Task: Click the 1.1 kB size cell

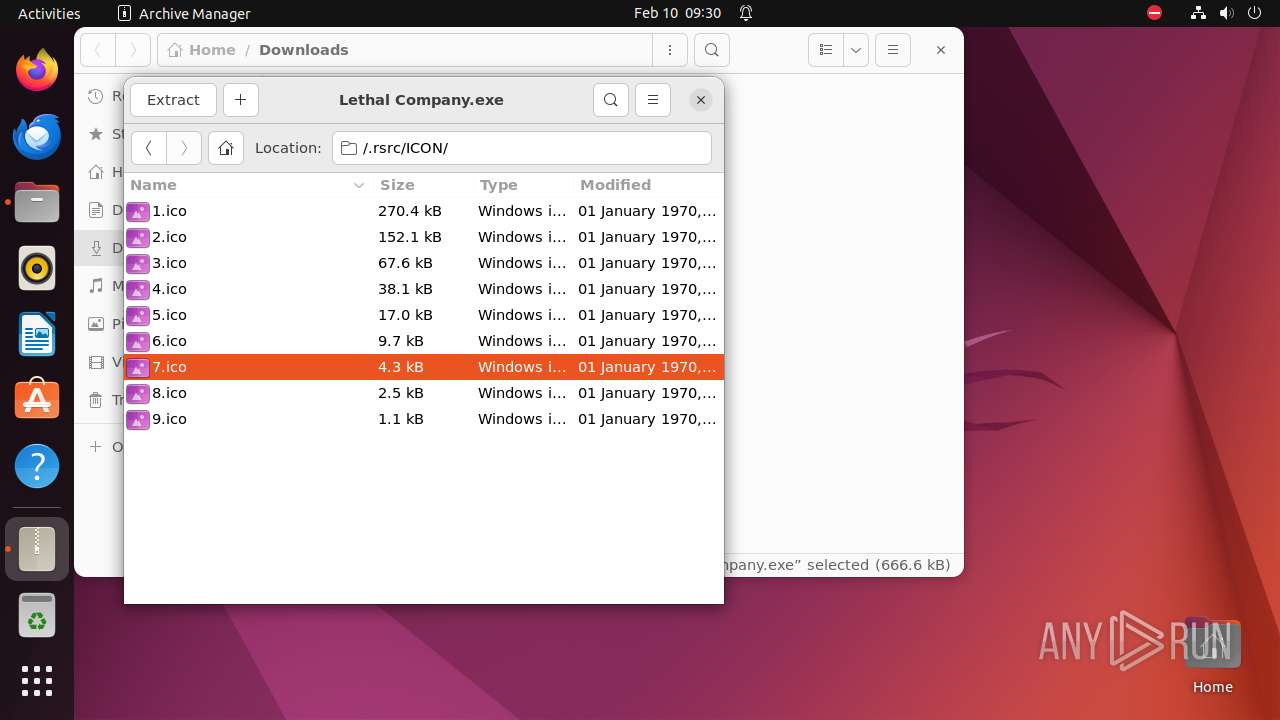Action: coord(400,419)
